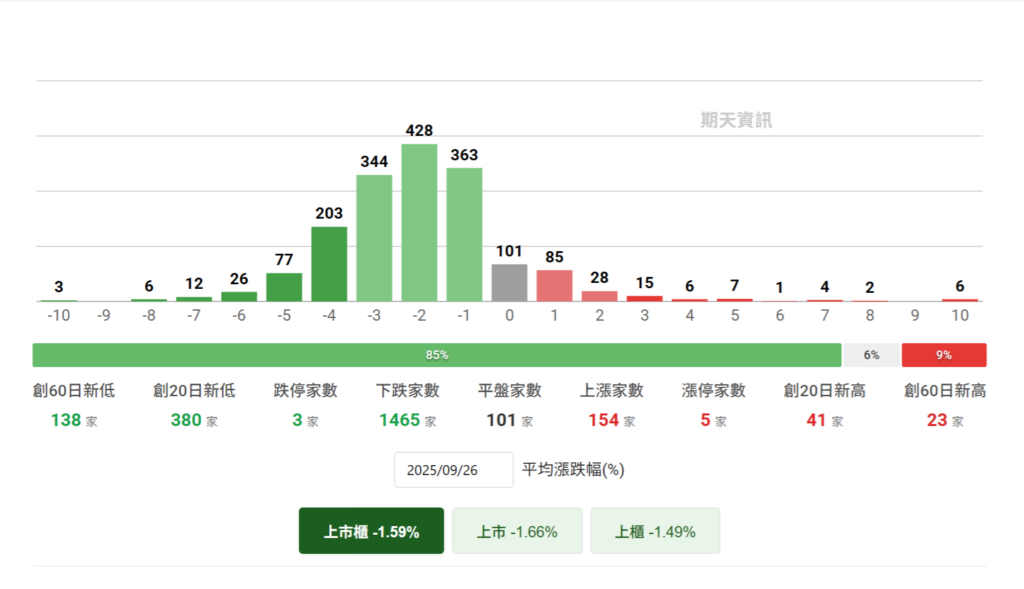Click the 平盤家數 value 101

click(501, 421)
